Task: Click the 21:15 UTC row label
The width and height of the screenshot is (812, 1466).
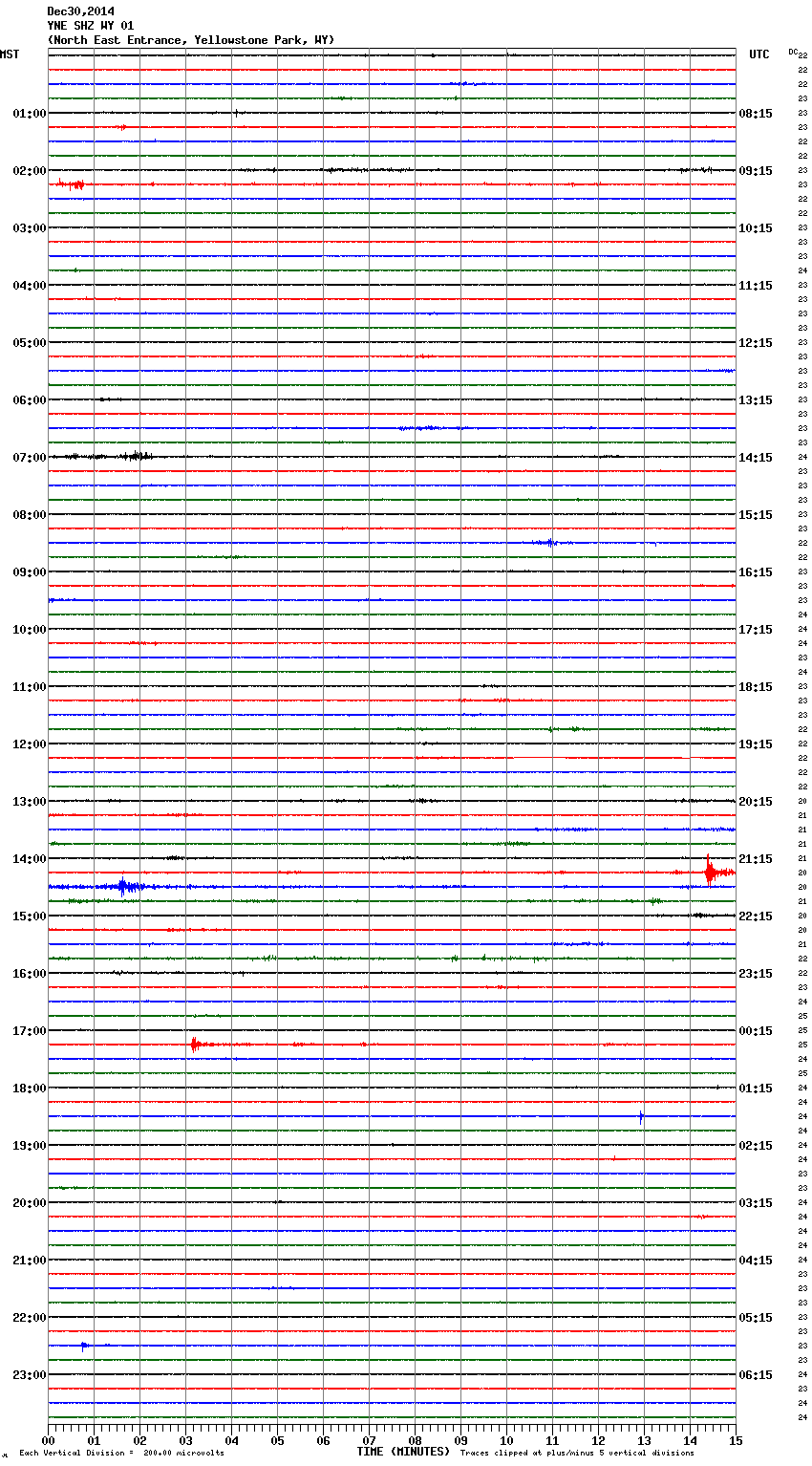Action: coord(756,859)
